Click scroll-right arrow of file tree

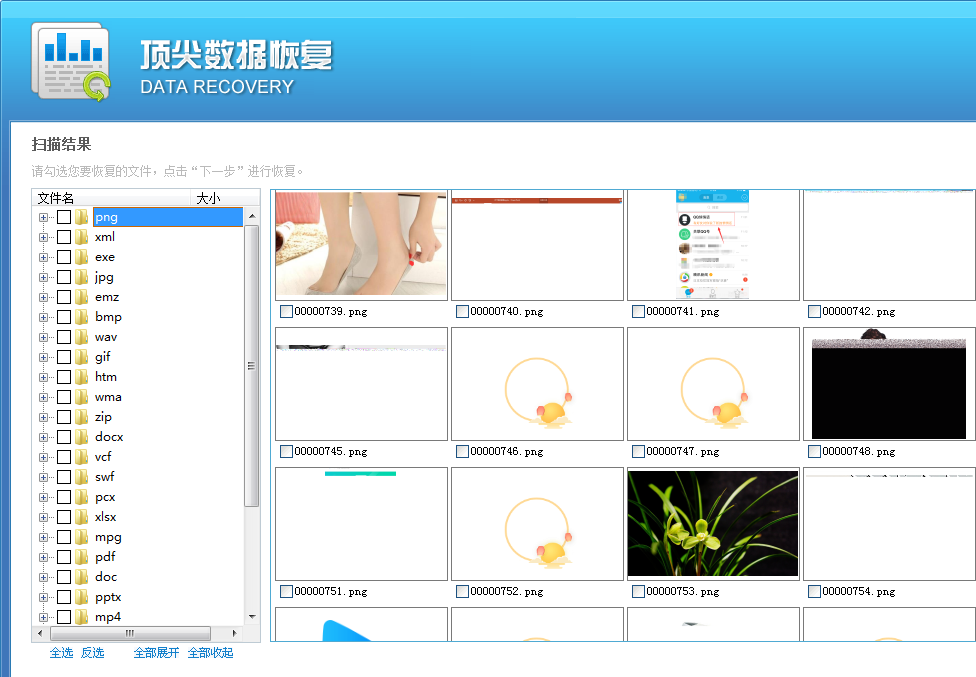click(234, 633)
